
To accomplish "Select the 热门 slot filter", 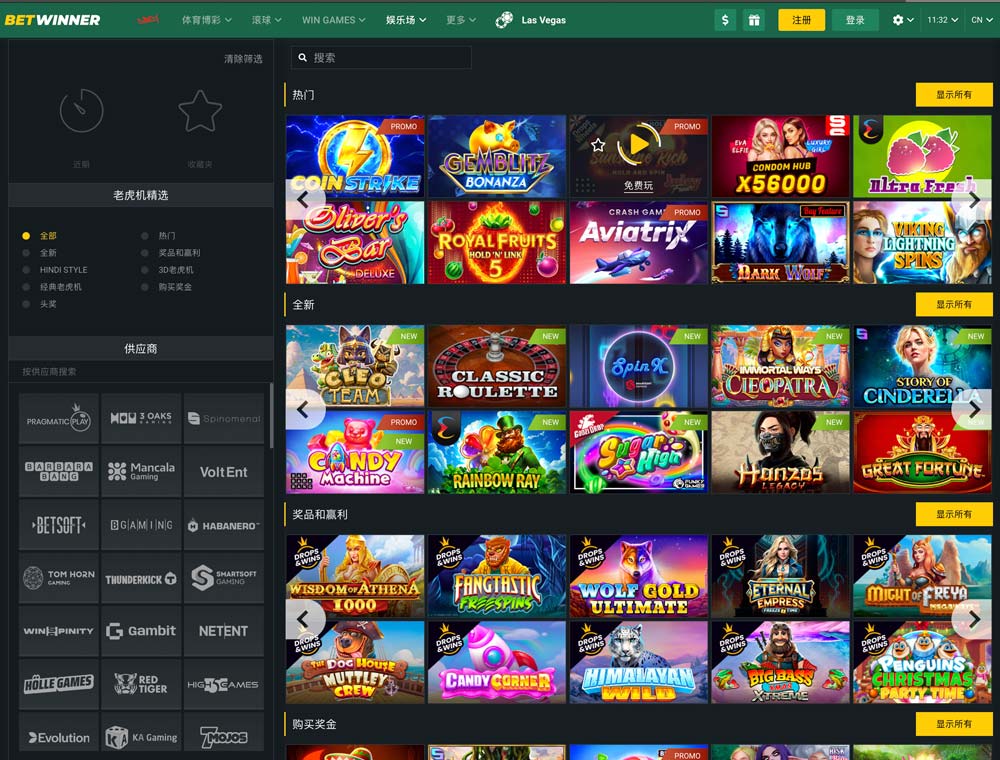I will click(x=159, y=236).
